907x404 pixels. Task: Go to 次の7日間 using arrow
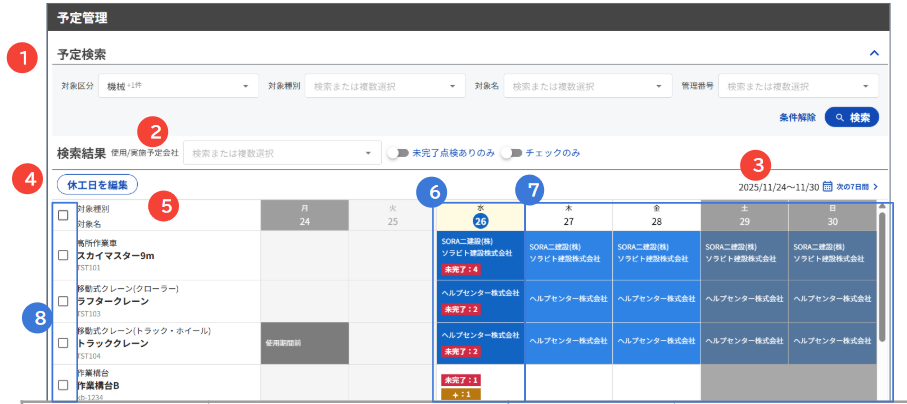tap(875, 186)
